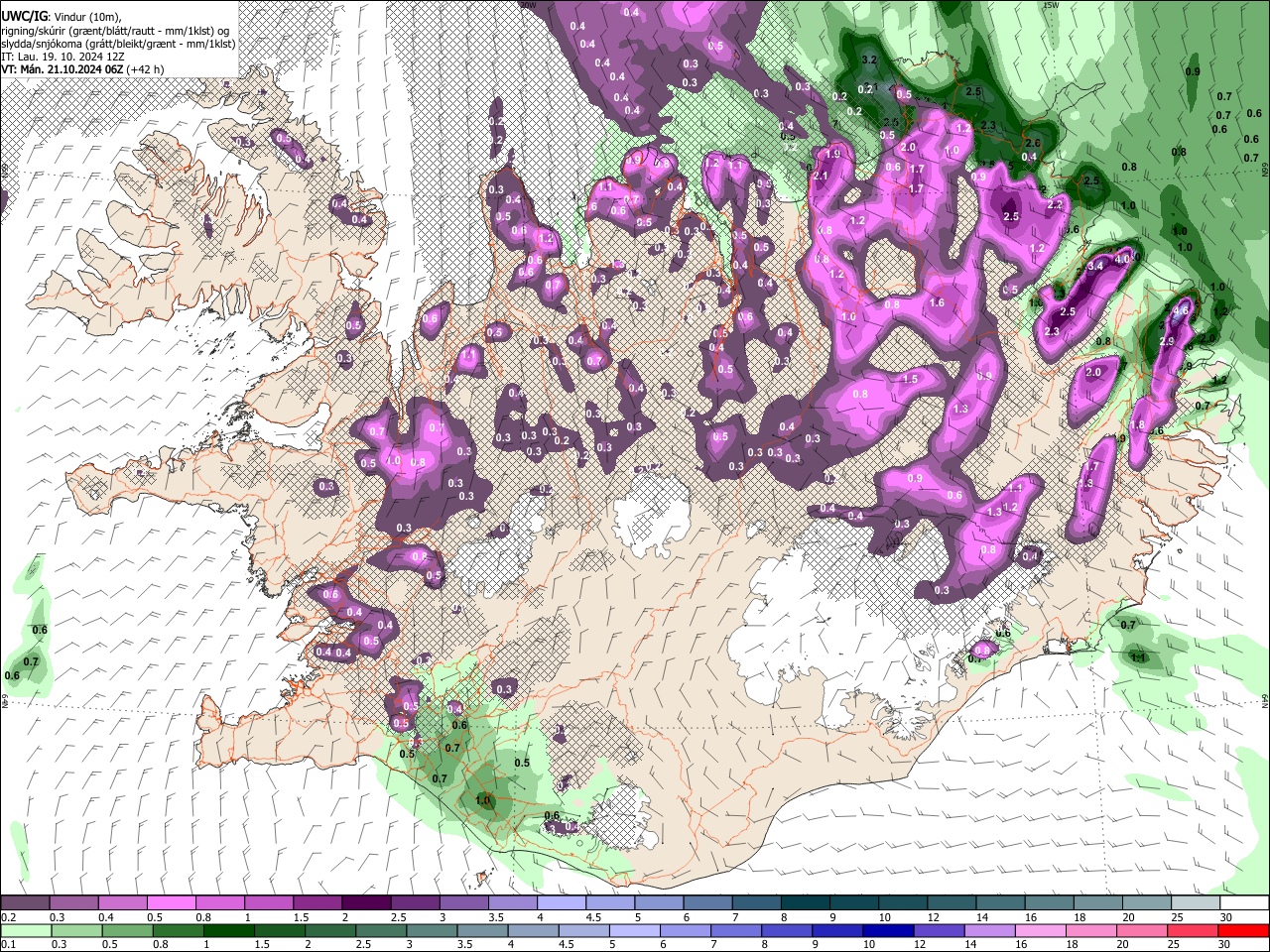Click the '0.1' tick label in the legend
The height and width of the screenshot is (952, 1270).
8,945
